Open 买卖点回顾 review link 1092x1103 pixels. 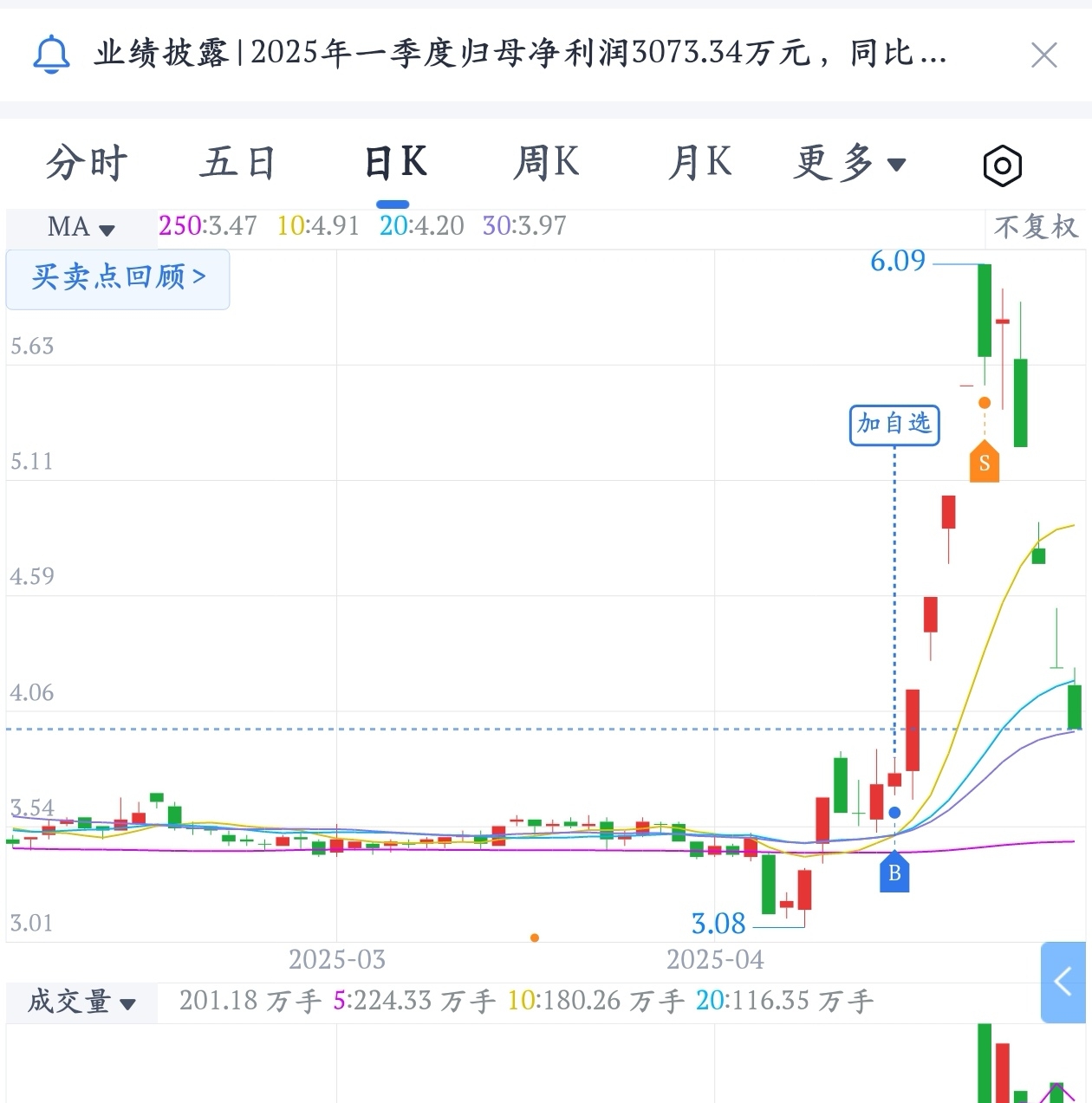118,278
